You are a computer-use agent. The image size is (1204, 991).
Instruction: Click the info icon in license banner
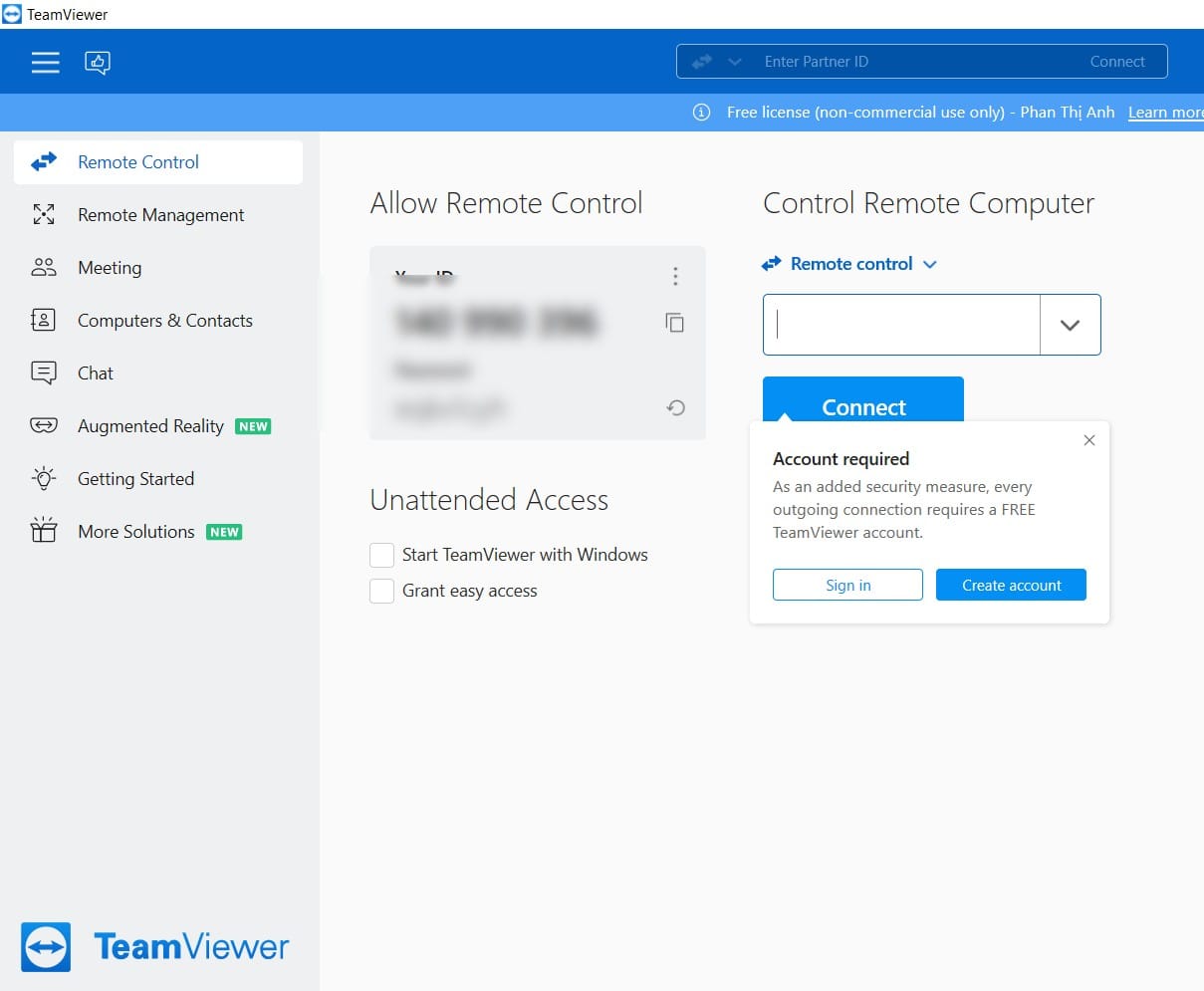pyautogui.click(x=701, y=113)
